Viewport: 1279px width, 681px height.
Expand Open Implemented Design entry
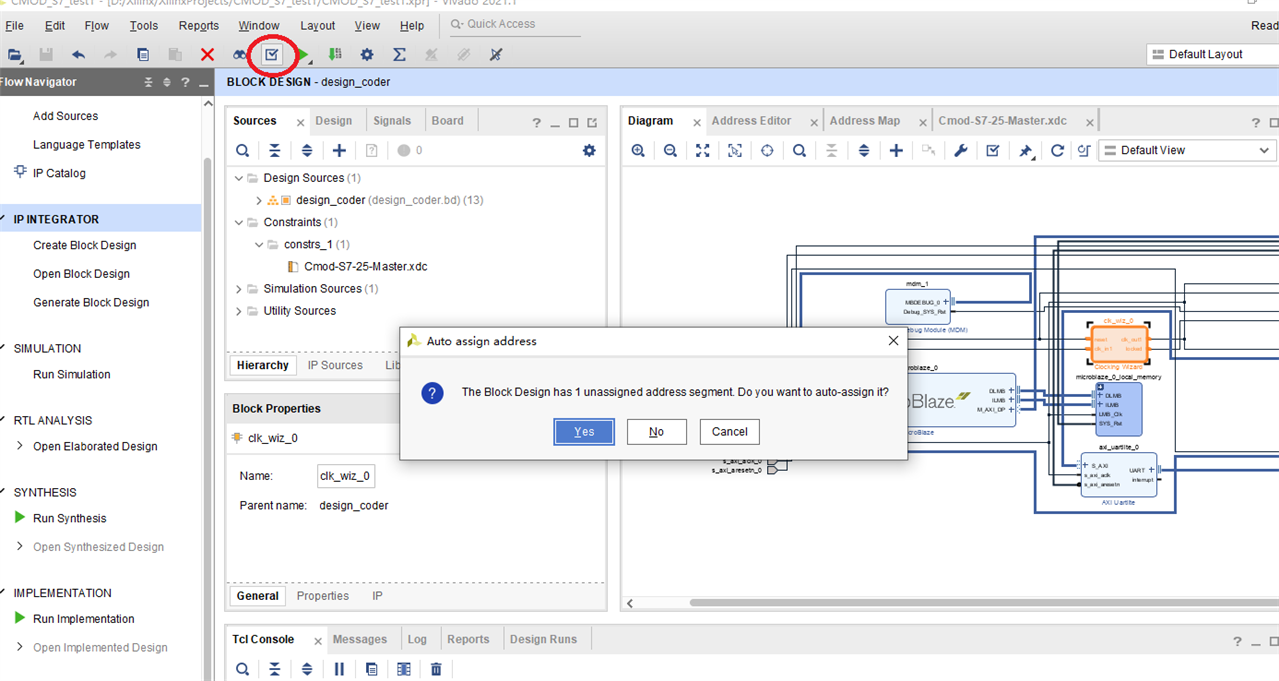(x=20, y=647)
